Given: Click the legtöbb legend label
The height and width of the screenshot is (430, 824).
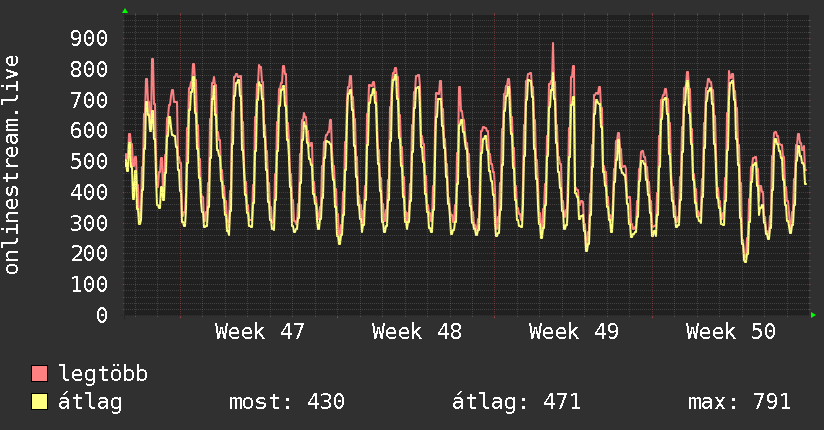Looking at the screenshot, I should point(103,374).
